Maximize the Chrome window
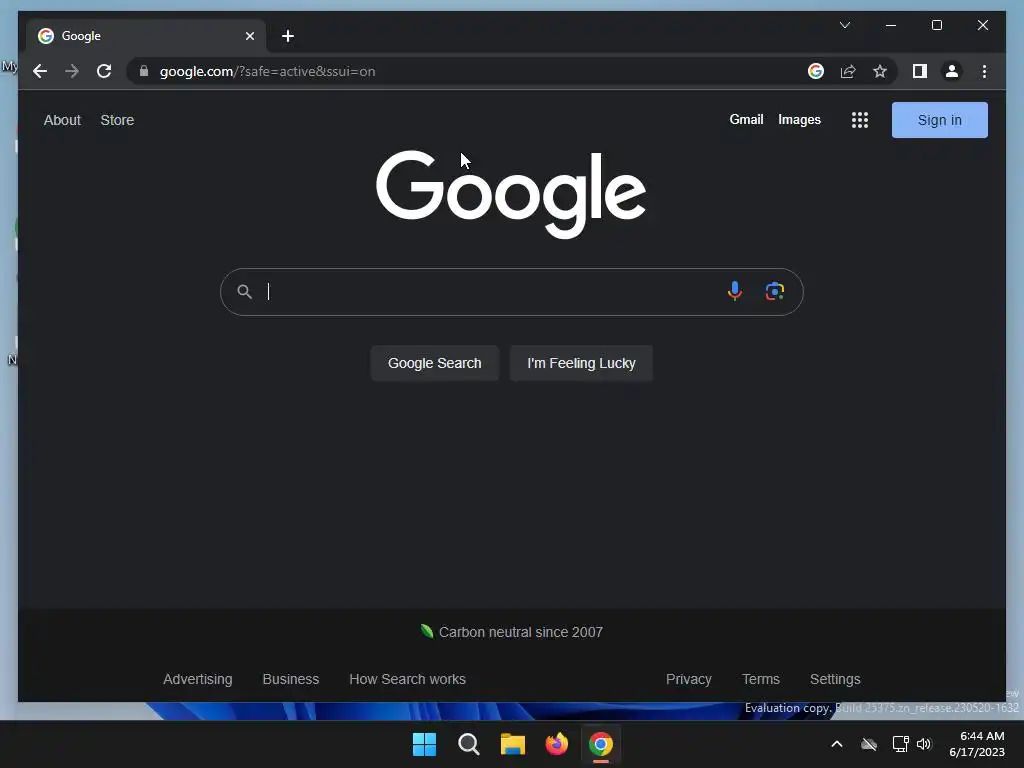Viewport: 1024px width, 768px height. (x=936, y=25)
